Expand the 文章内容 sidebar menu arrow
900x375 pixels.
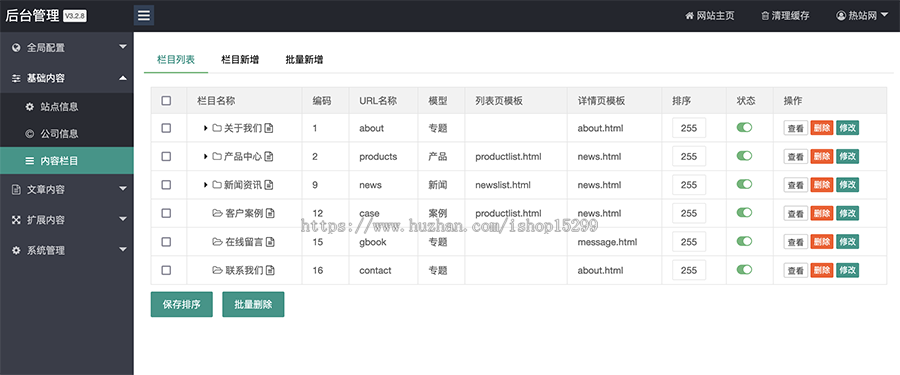[x=123, y=188]
